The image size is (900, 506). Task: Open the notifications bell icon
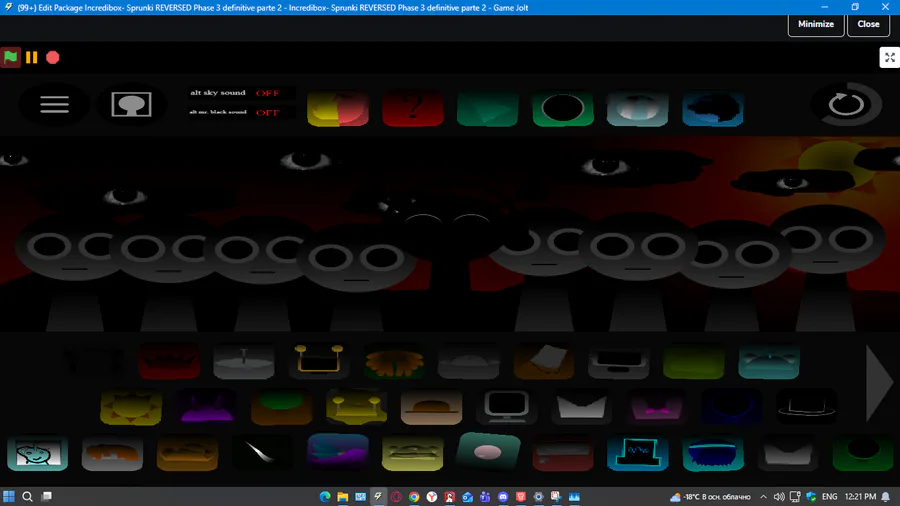tap(886, 496)
